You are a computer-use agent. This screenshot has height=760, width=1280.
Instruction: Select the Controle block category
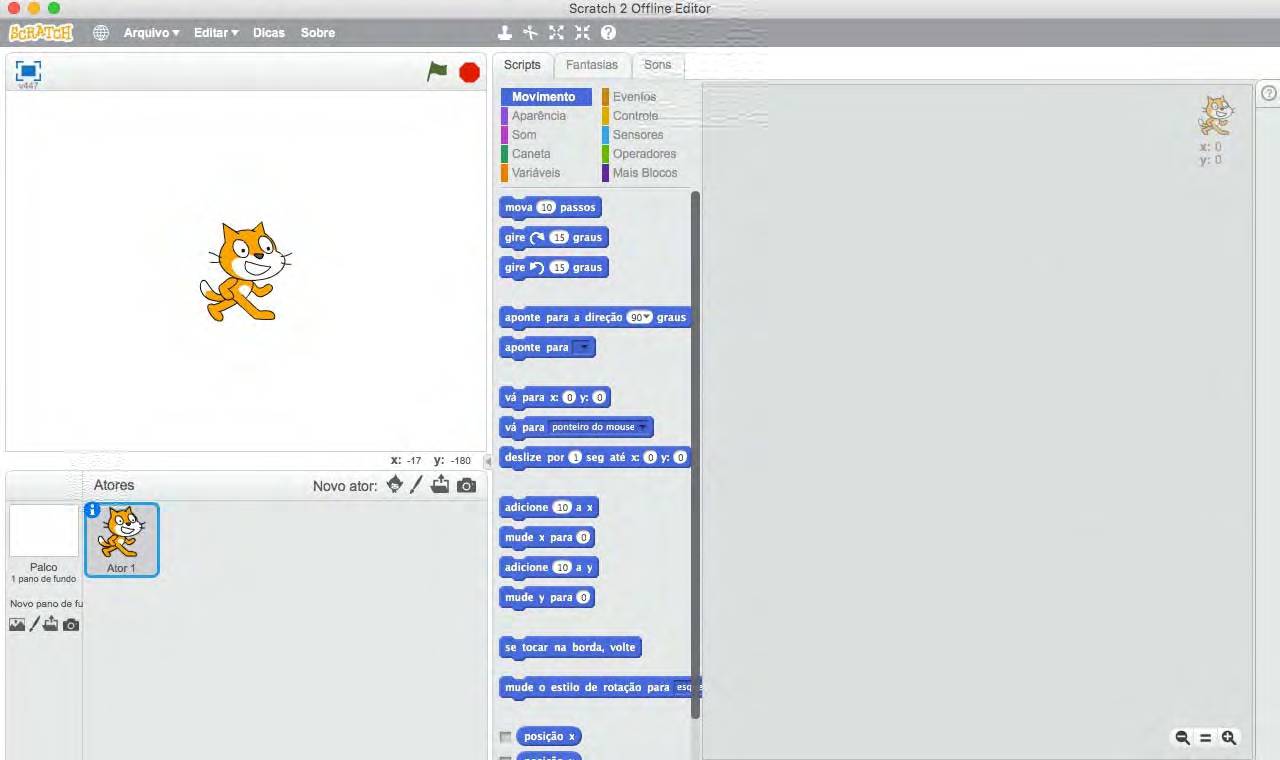634,115
